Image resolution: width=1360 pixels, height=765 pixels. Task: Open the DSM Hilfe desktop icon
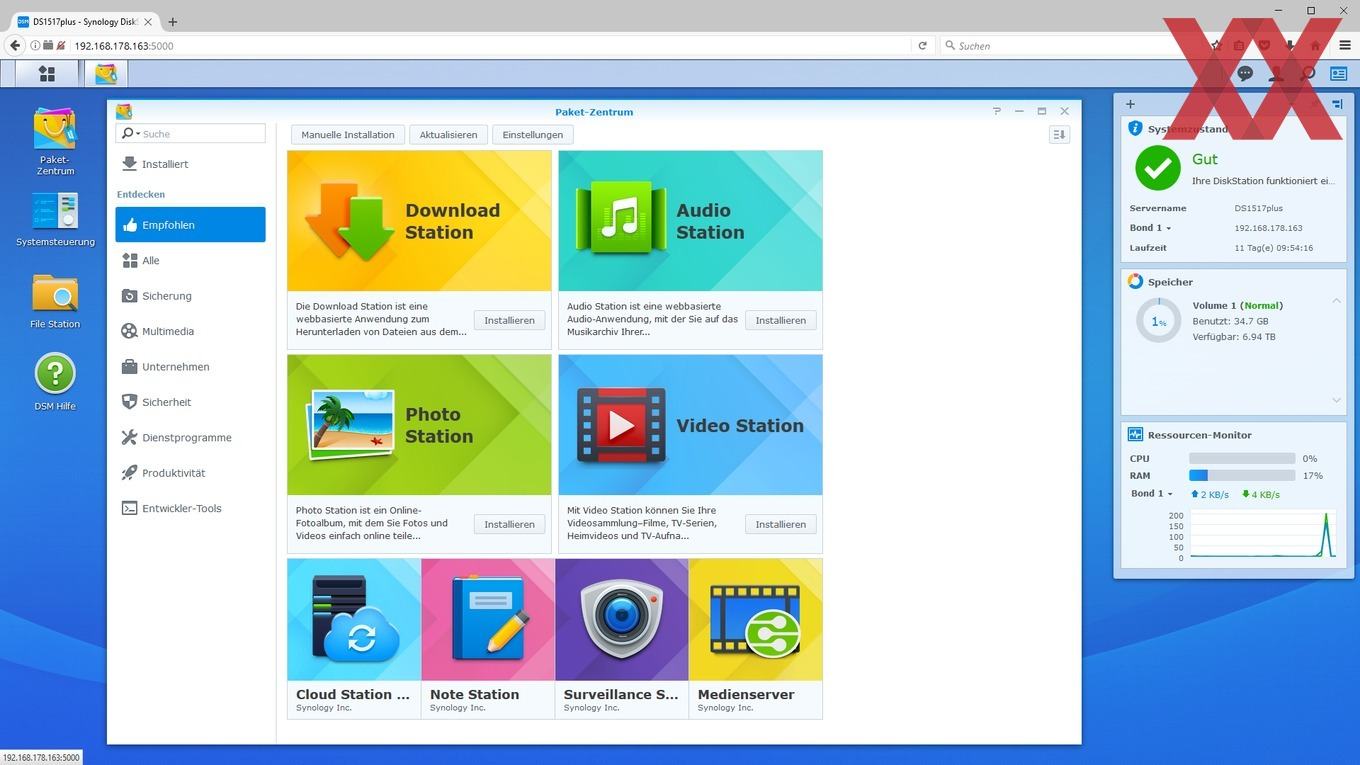[x=55, y=382]
